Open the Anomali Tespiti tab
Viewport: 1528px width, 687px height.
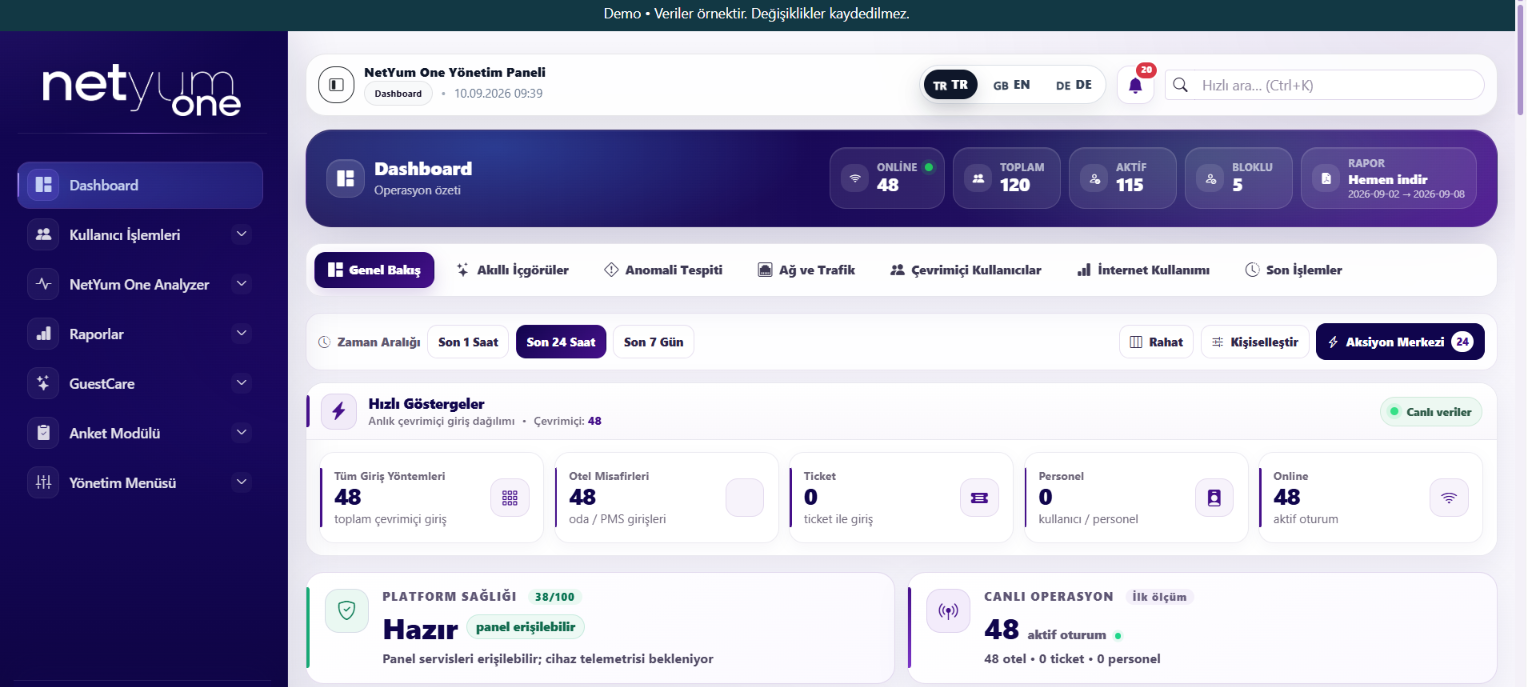(x=663, y=270)
